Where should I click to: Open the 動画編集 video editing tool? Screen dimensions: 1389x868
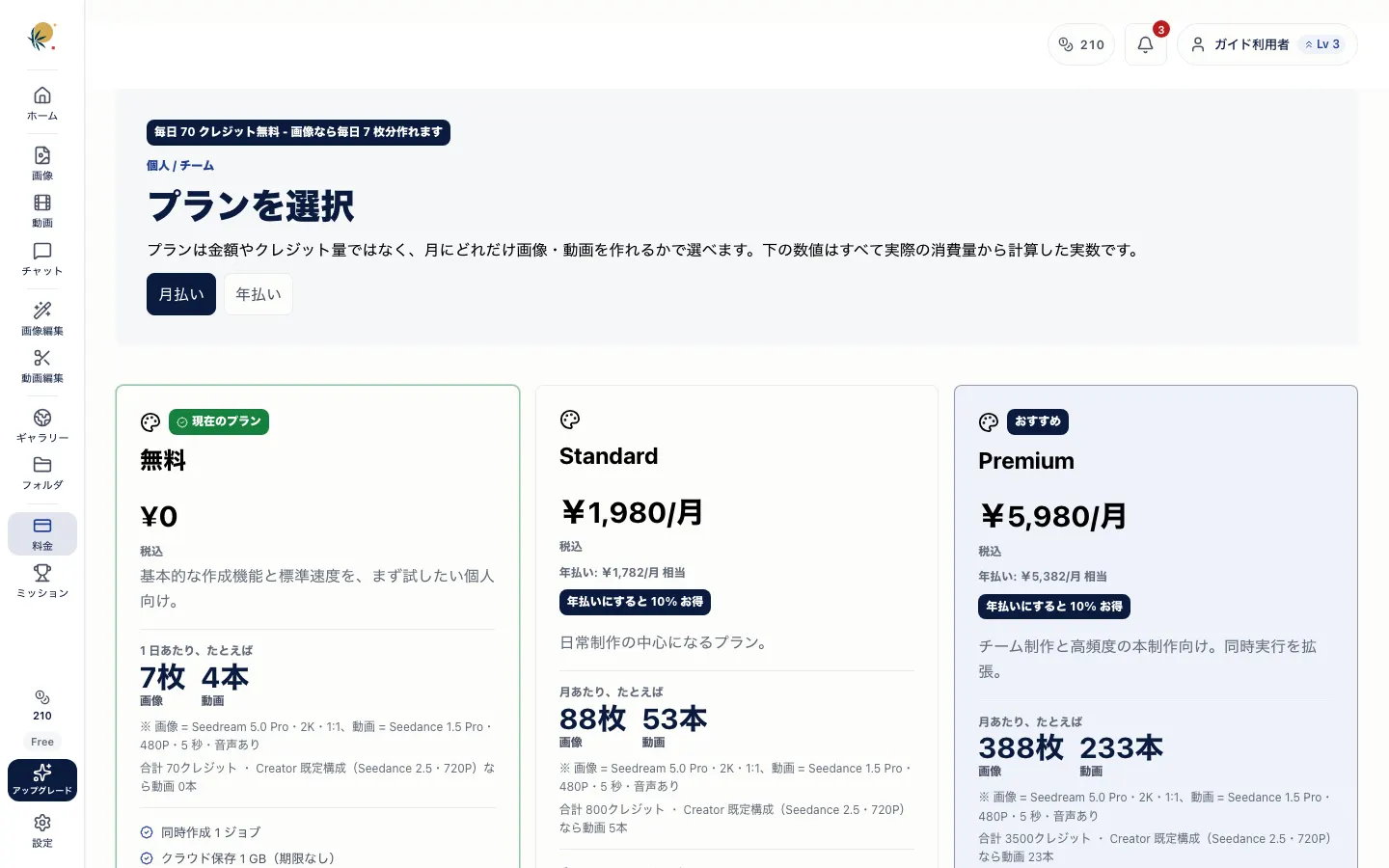tap(42, 366)
